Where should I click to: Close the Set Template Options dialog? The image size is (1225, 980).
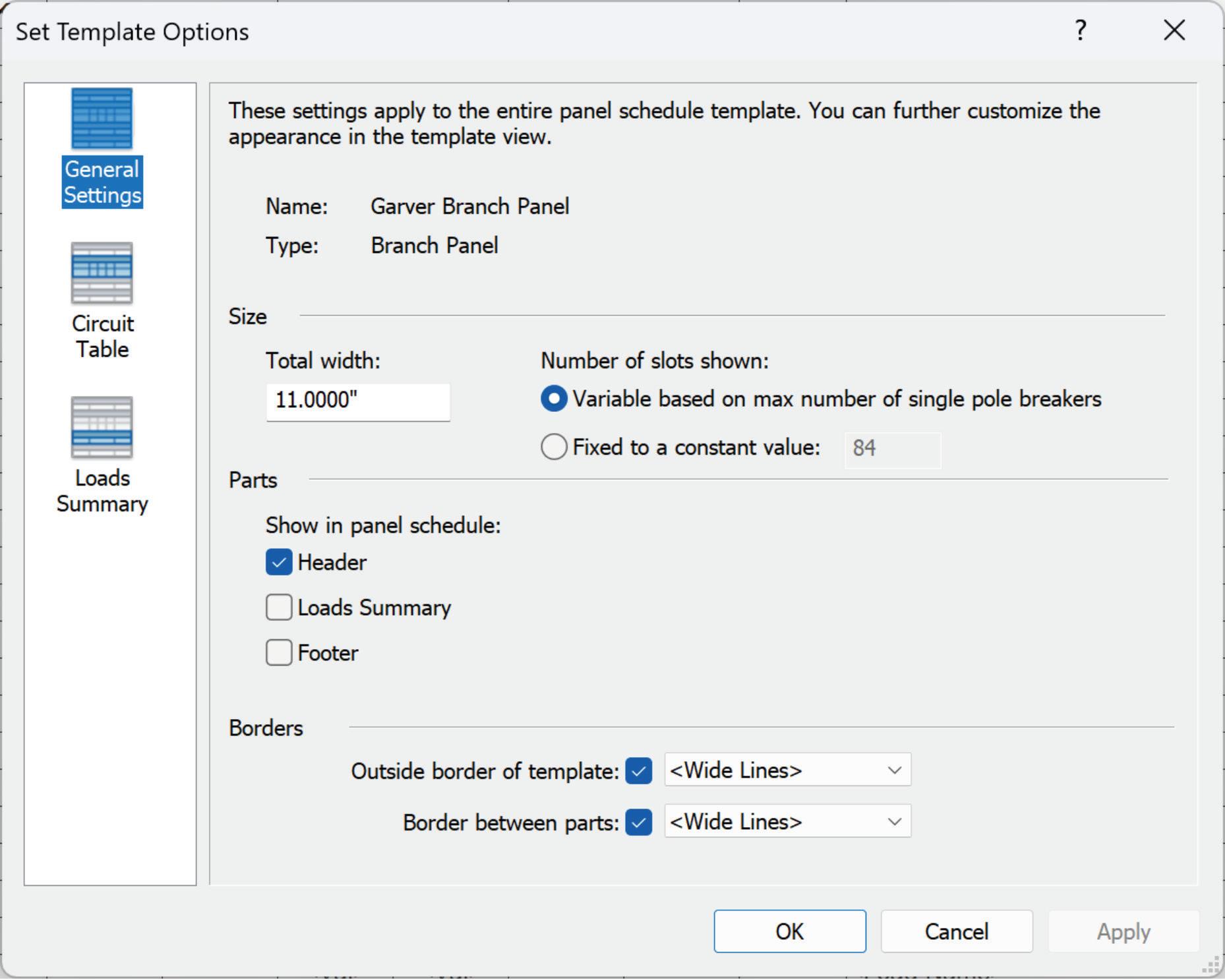coord(1174,30)
